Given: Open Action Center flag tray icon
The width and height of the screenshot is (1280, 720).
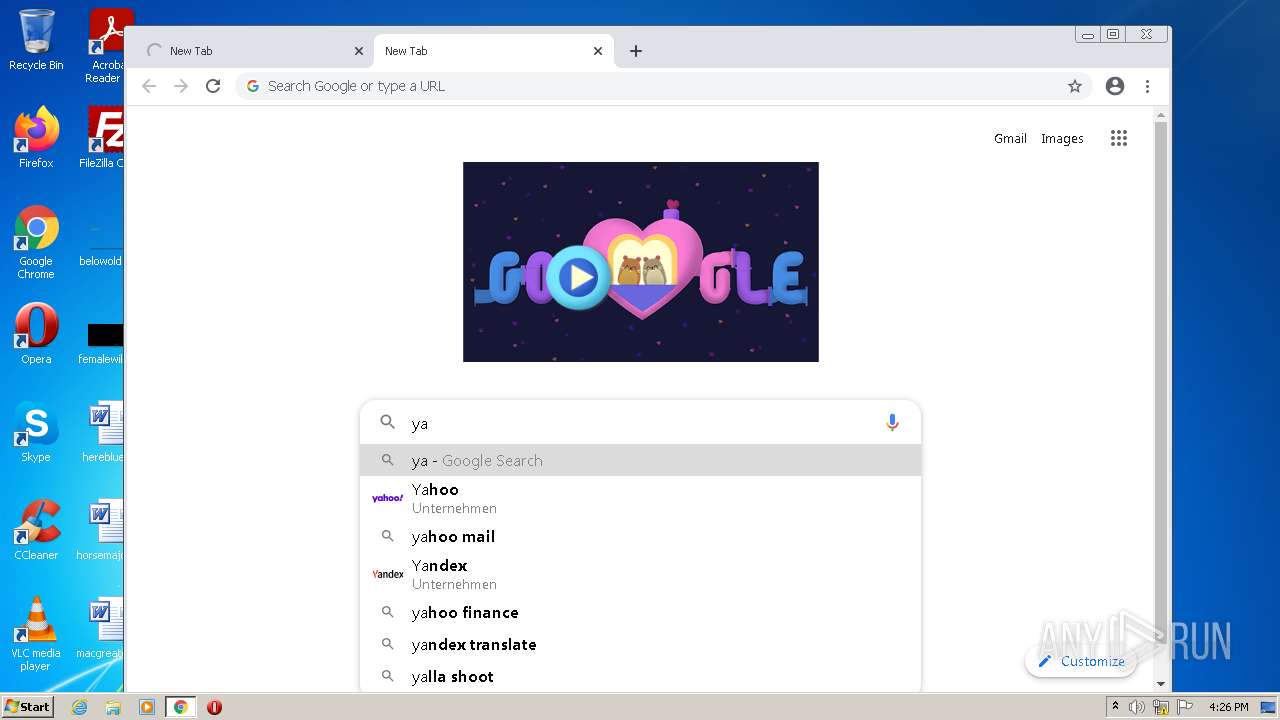Looking at the screenshot, I should pos(1184,707).
